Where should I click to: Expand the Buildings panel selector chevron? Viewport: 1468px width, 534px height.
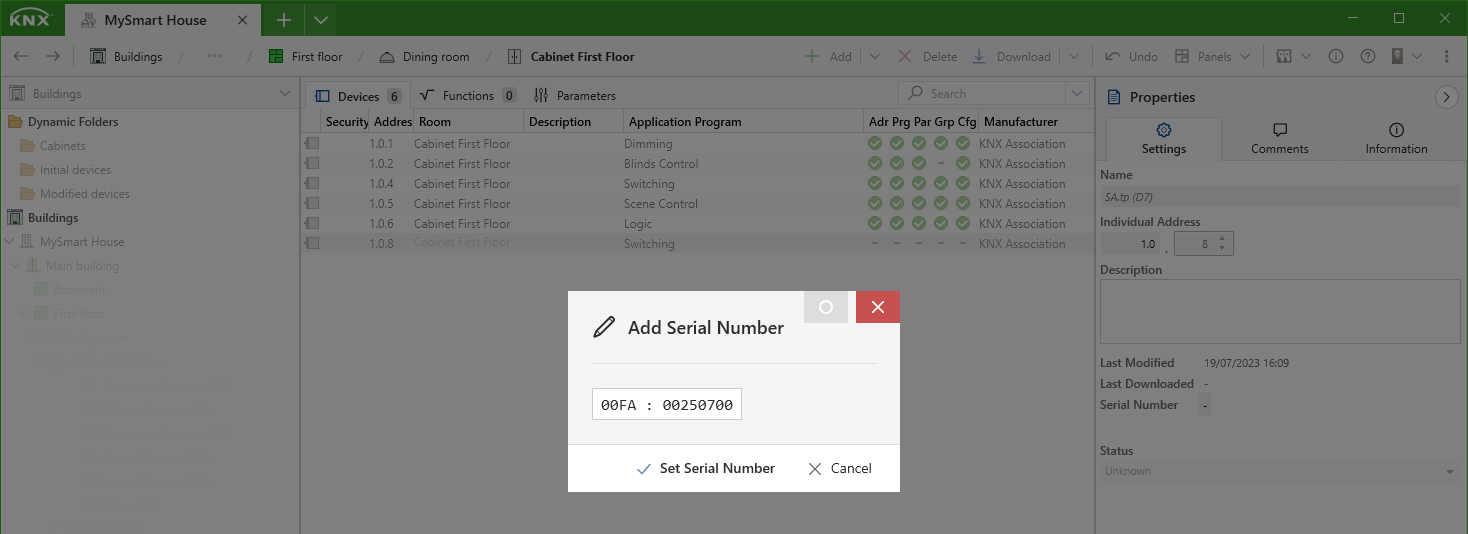tap(284, 94)
